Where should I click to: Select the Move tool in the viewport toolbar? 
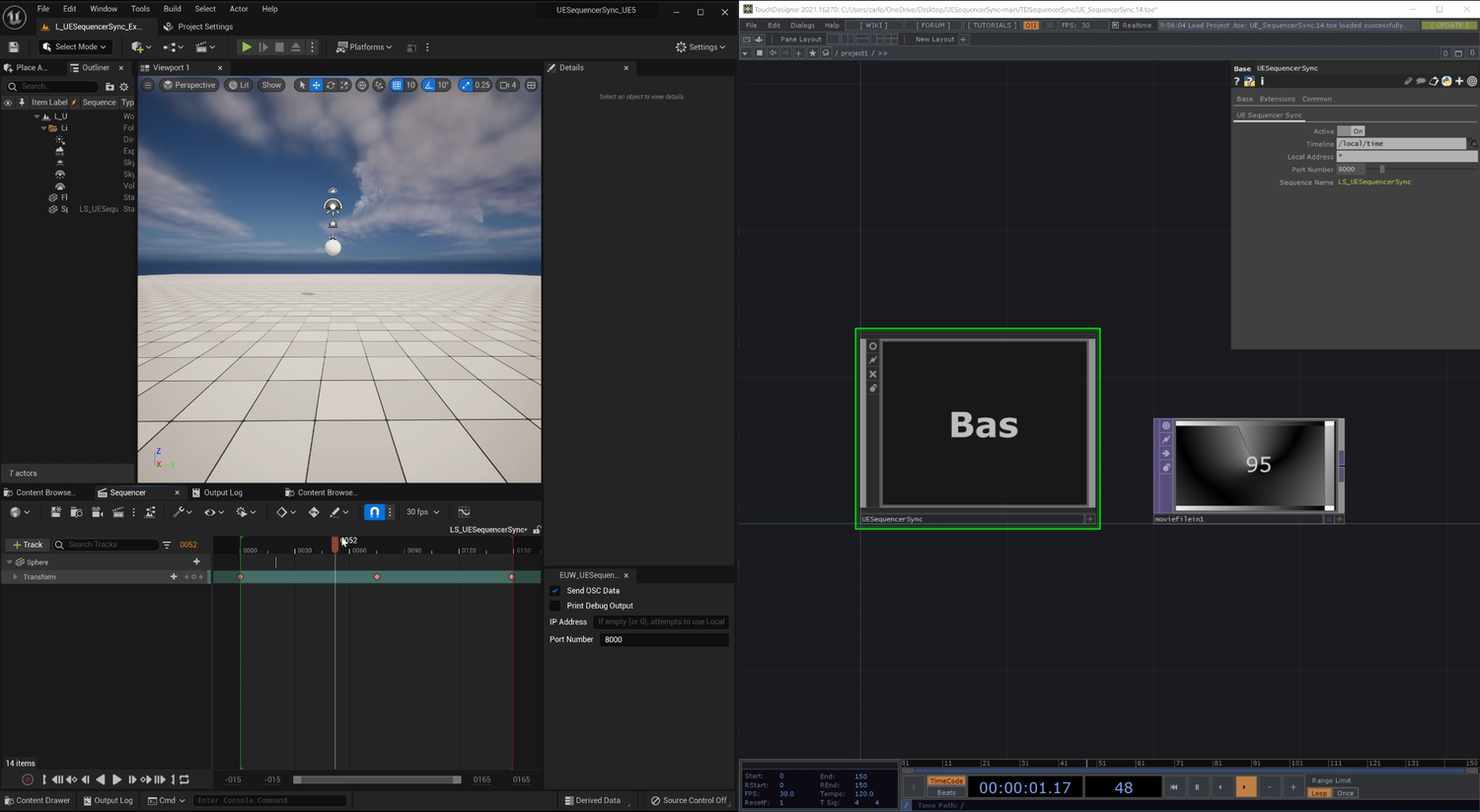pyautogui.click(x=317, y=85)
